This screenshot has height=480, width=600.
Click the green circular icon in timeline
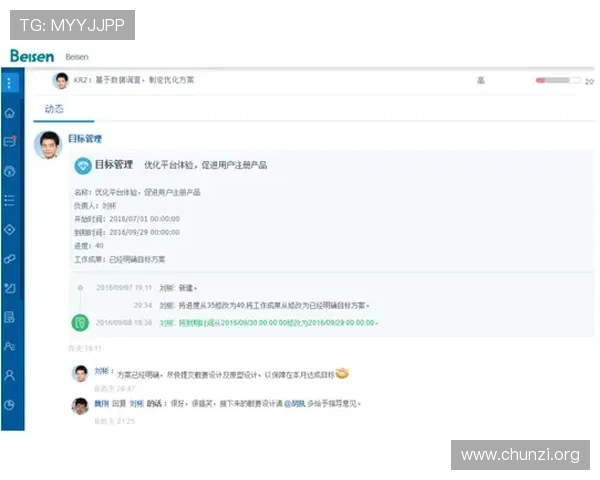80,323
